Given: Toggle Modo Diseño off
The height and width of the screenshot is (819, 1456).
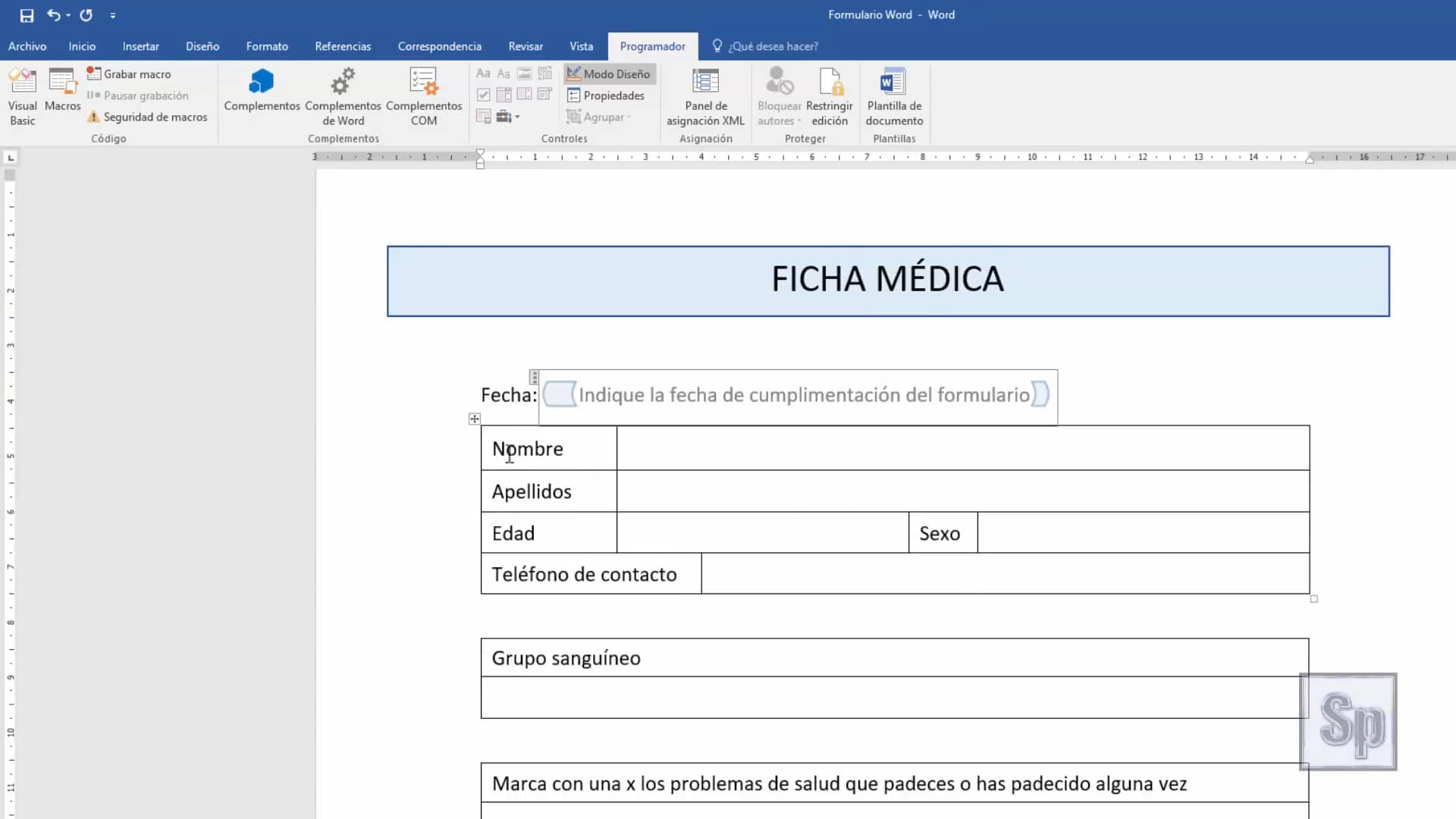Looking at the screenshot, I should [x=608, y=74].
